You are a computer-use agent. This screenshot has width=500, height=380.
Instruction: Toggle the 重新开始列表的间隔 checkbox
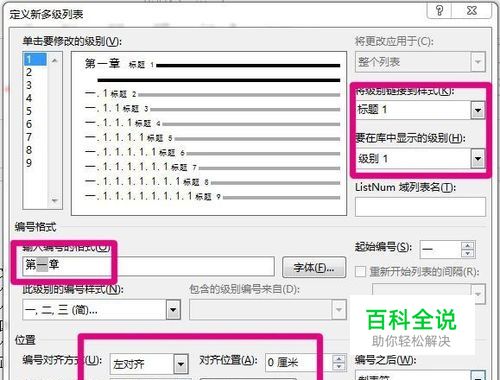click(x=360, y=272)
